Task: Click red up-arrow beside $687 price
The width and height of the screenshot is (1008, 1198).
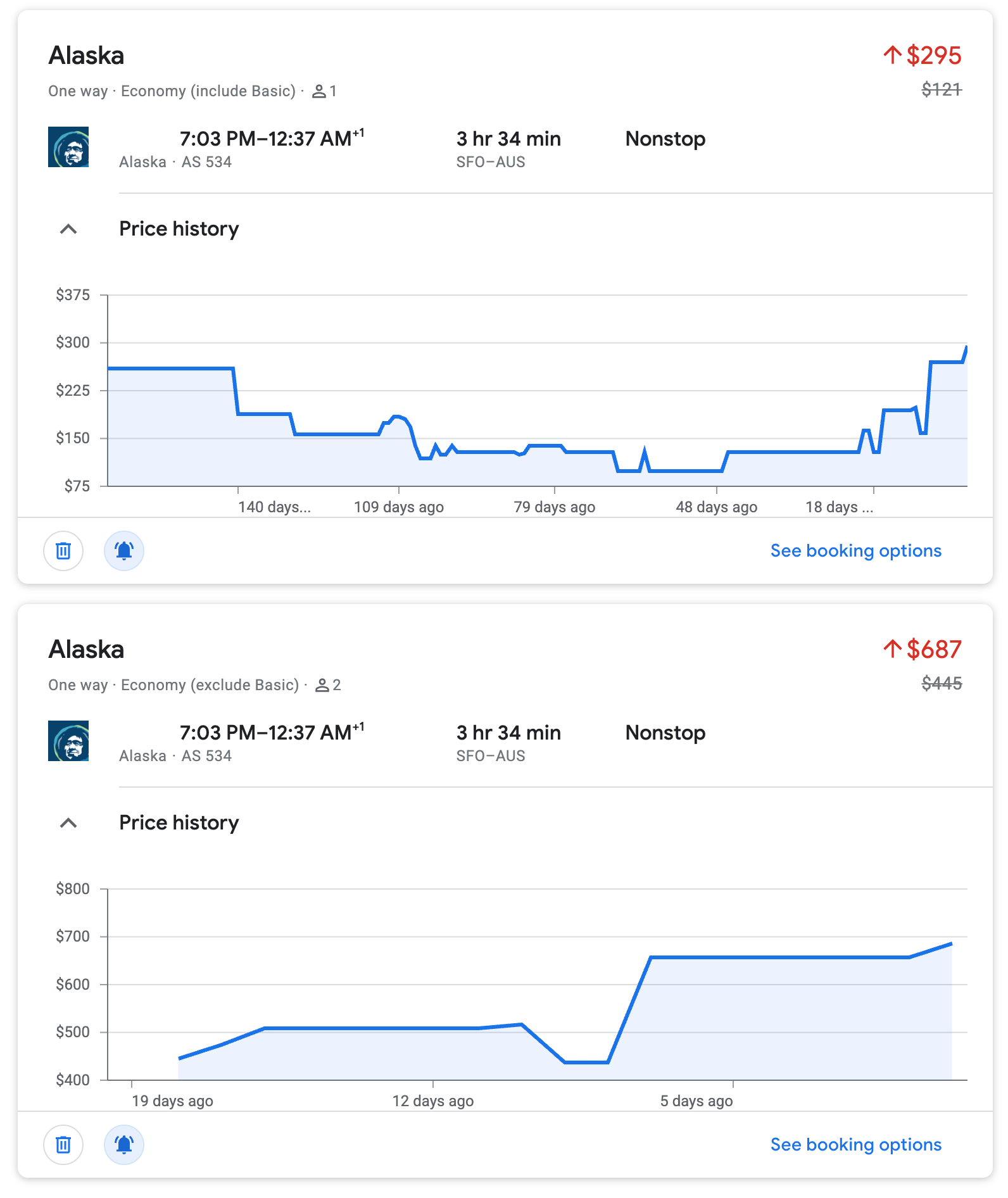Action: (892, 649)
